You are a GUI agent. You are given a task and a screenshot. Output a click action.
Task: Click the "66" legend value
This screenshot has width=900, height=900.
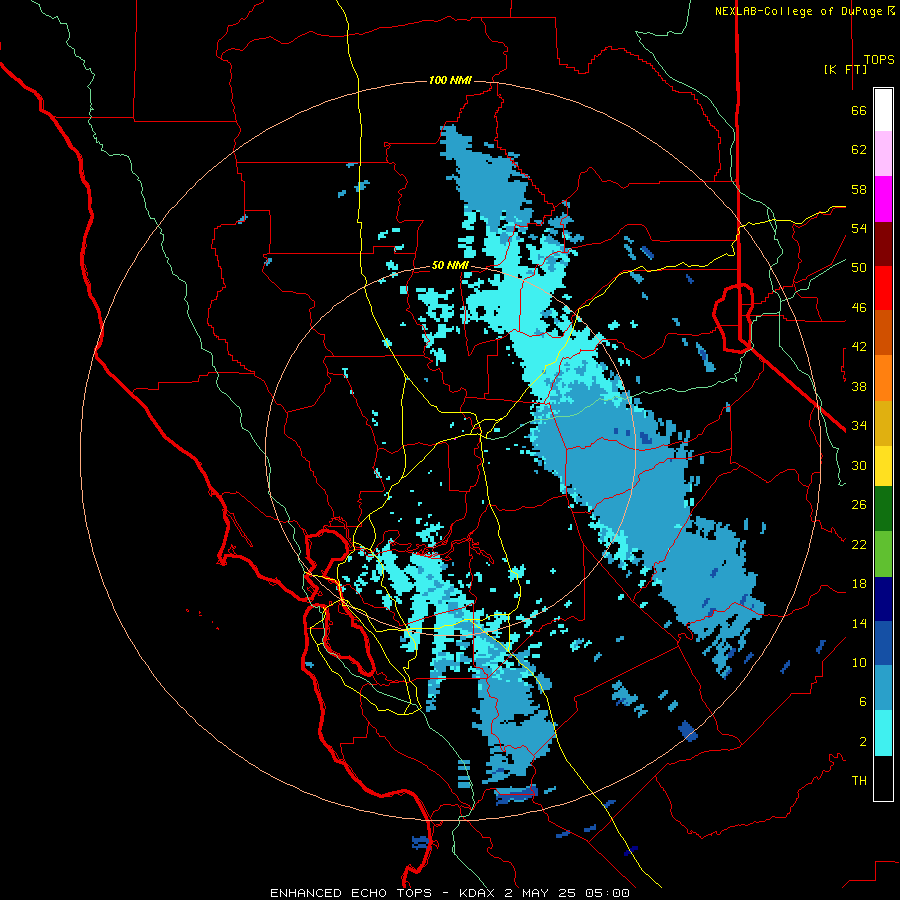(859, 111)
